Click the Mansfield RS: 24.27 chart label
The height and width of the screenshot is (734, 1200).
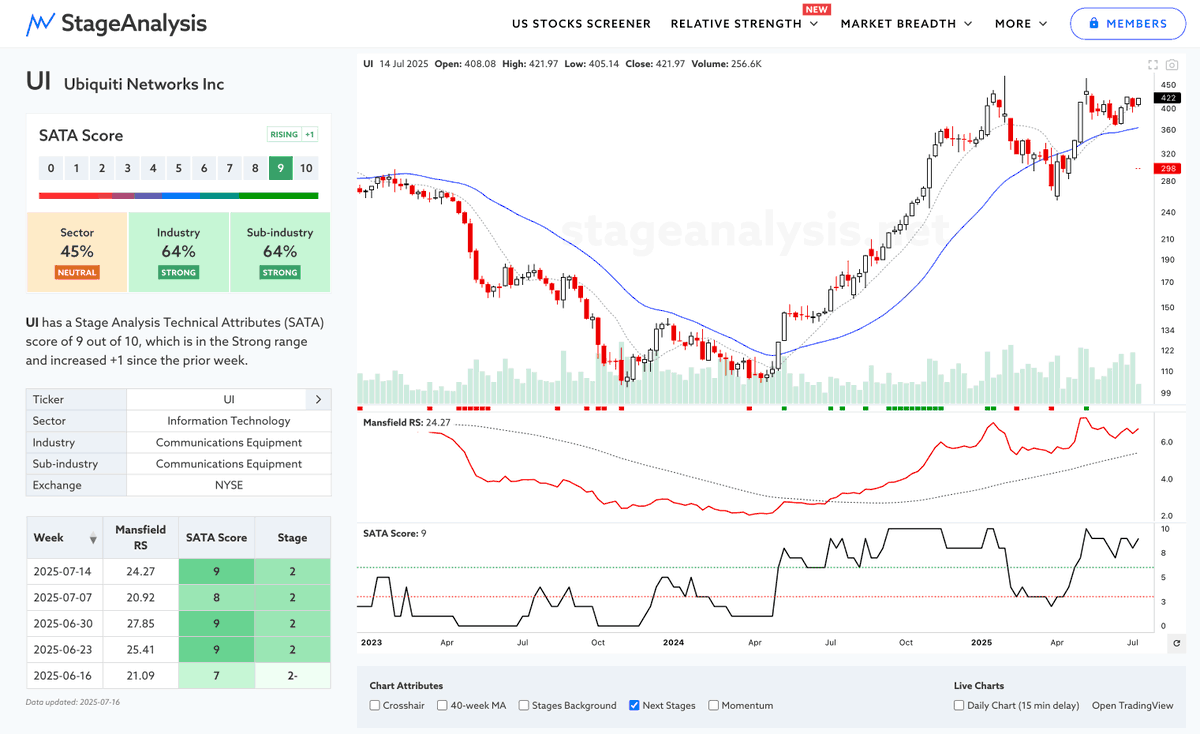[x=409, y=423]
